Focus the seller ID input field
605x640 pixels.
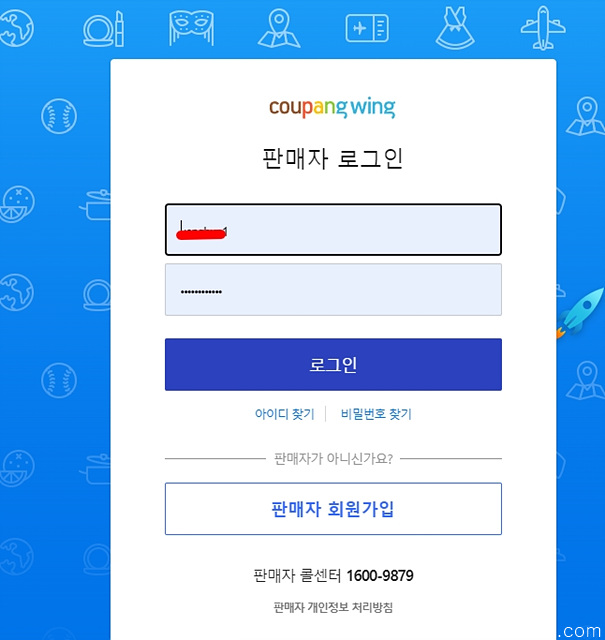tap(333, 230)
